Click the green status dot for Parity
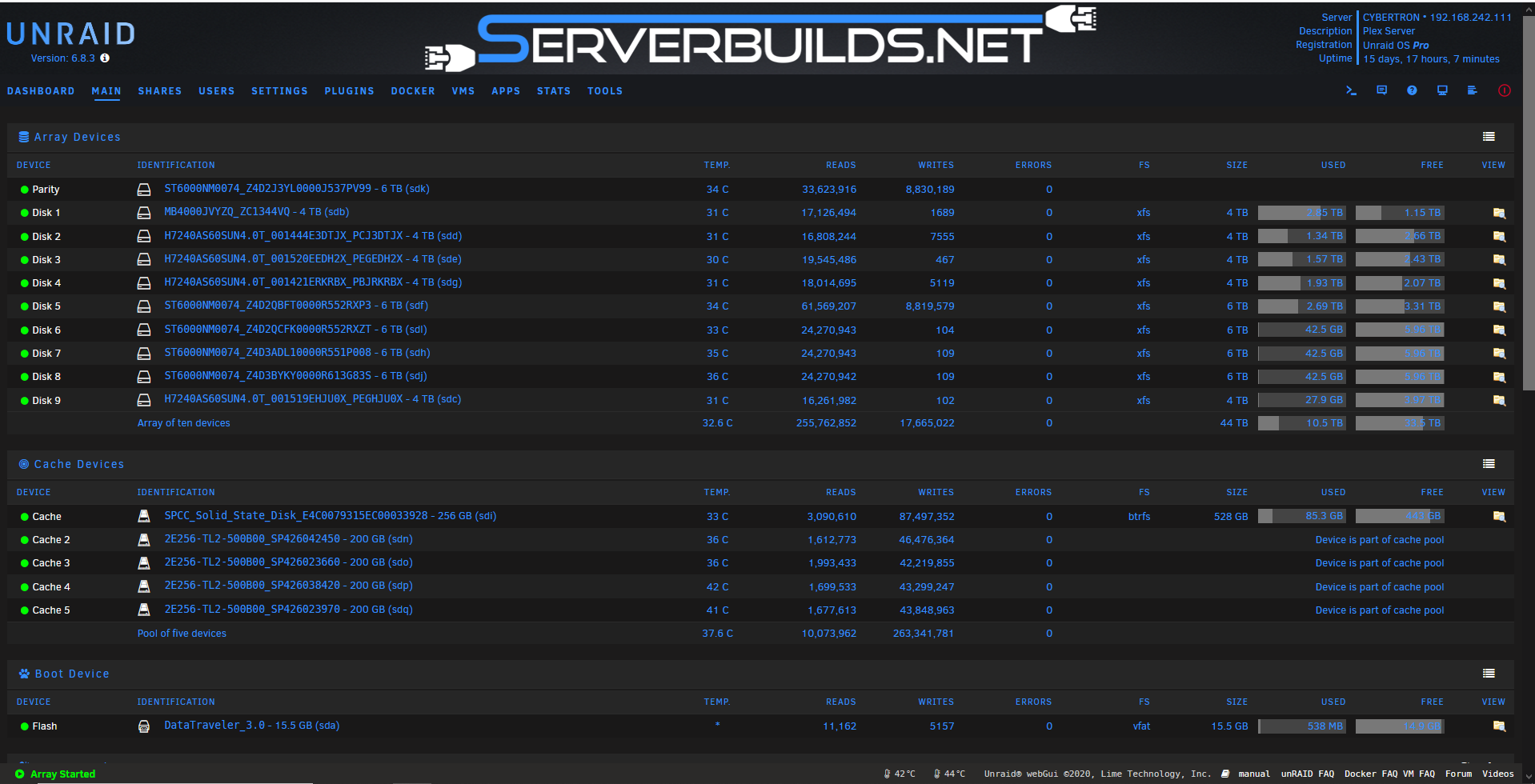Screen dimensions: 1535x784 pos(24,190)
